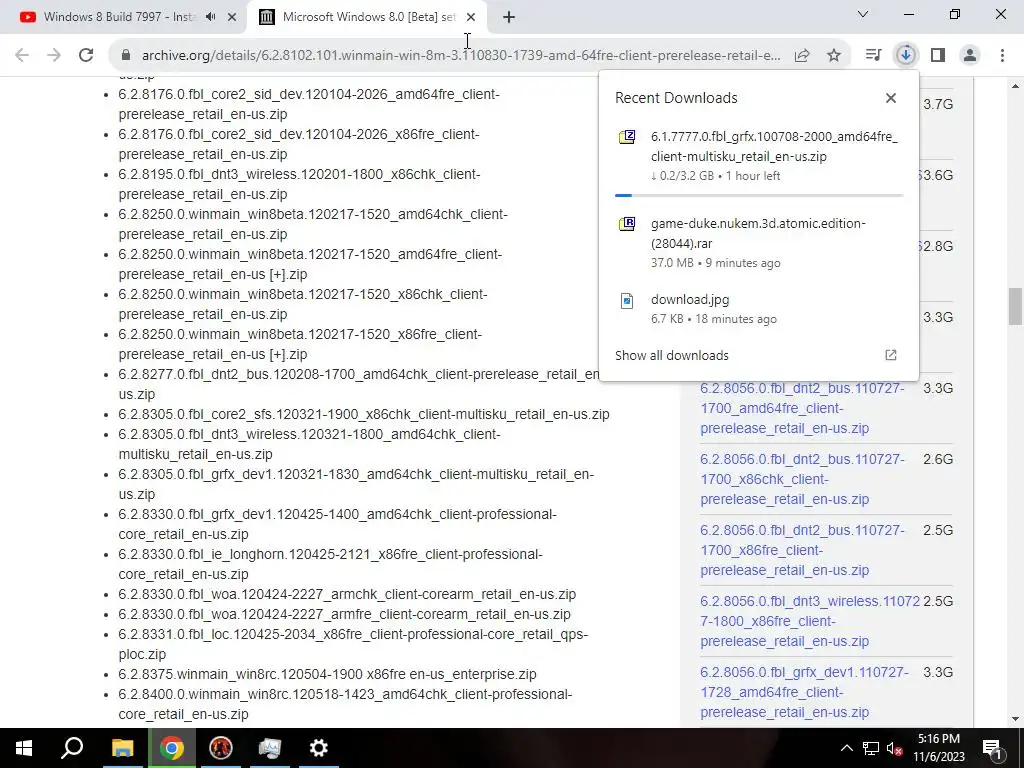Open Settings gear in the taskbar
The width and height of the screenshot is (1024, 768).
click(x=319, y=748)
